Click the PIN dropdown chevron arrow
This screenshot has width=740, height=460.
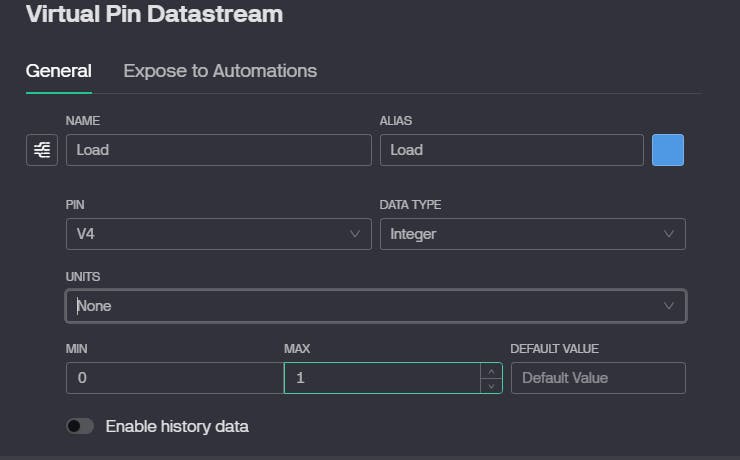coord(354,234)
